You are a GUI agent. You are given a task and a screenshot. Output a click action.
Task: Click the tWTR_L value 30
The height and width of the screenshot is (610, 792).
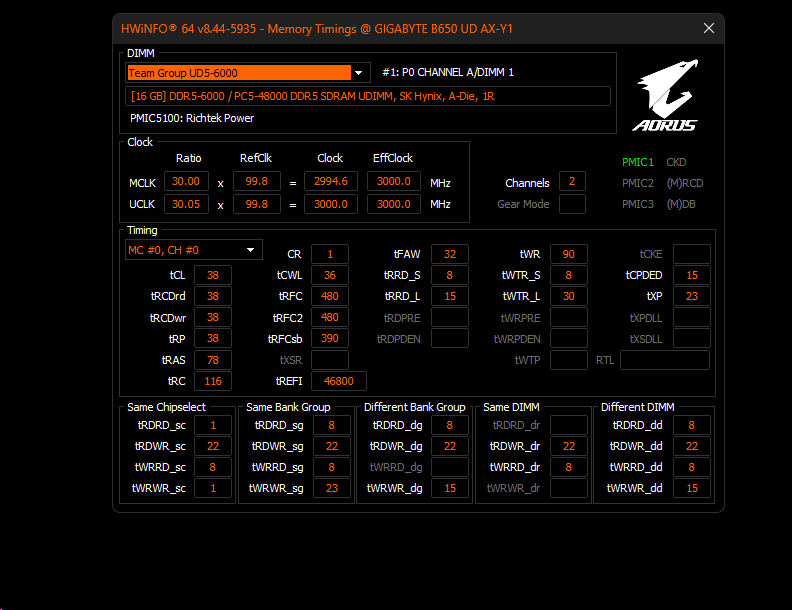click(569, 296)
